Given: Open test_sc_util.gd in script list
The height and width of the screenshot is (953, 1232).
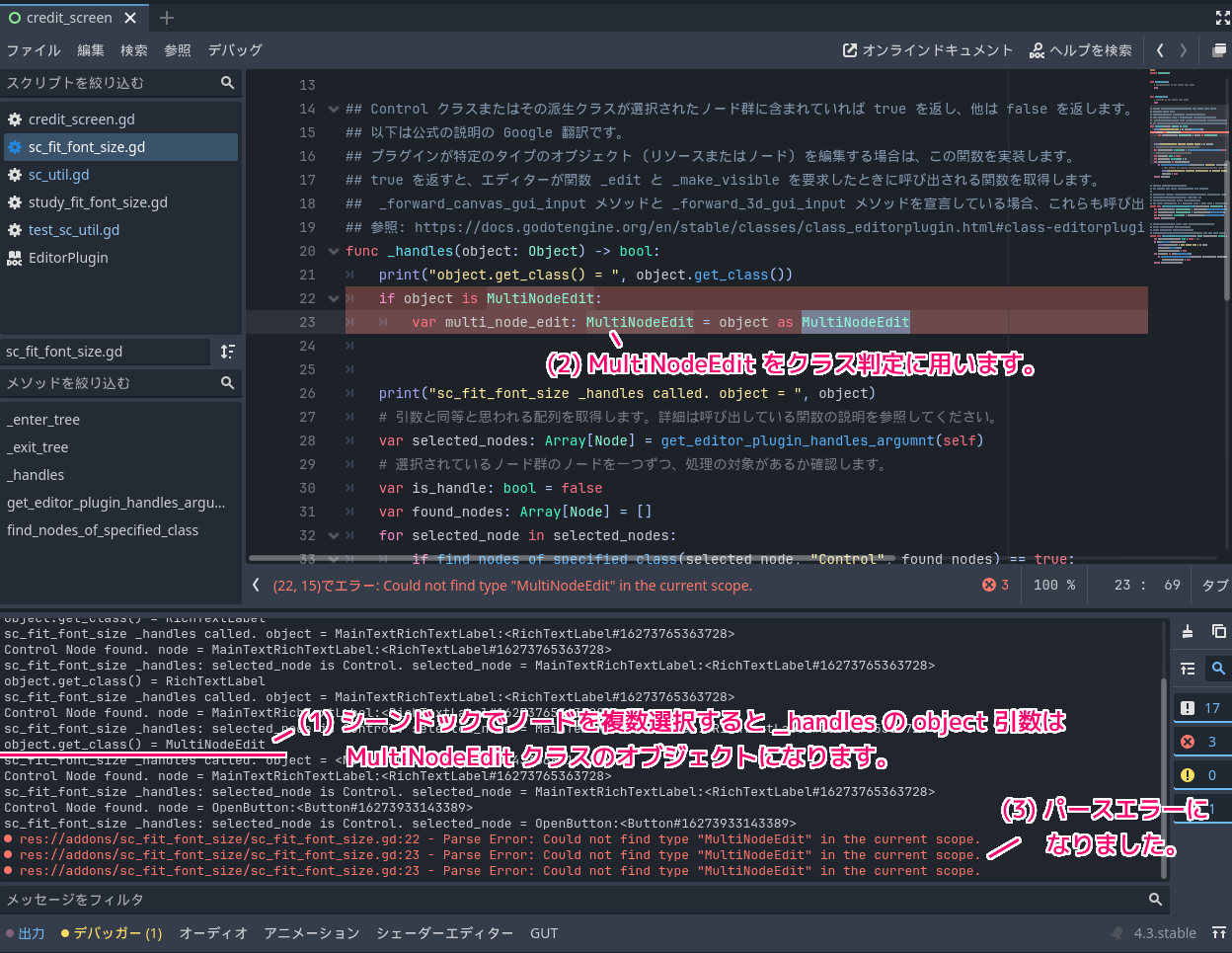Looking at the screenshot, I should 120,230.
